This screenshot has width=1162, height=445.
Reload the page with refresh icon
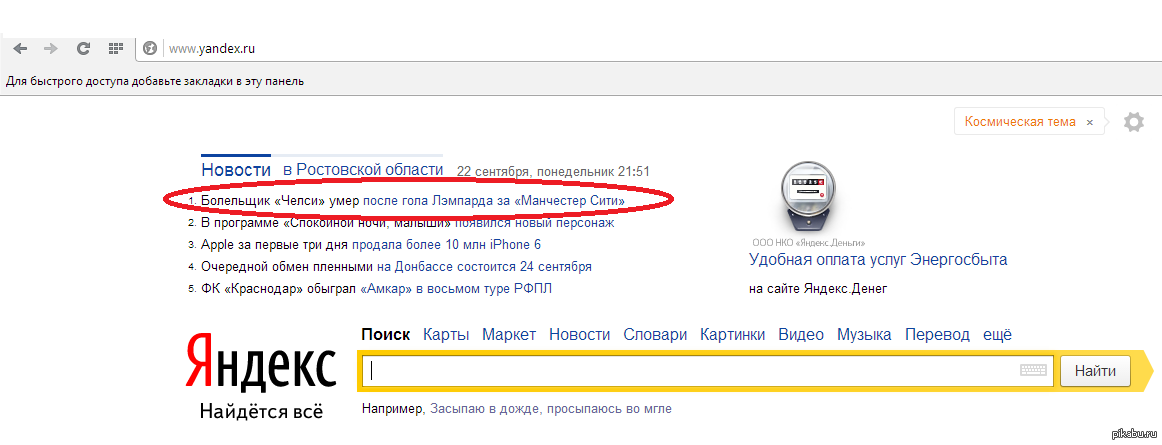(x=84, y=48)
